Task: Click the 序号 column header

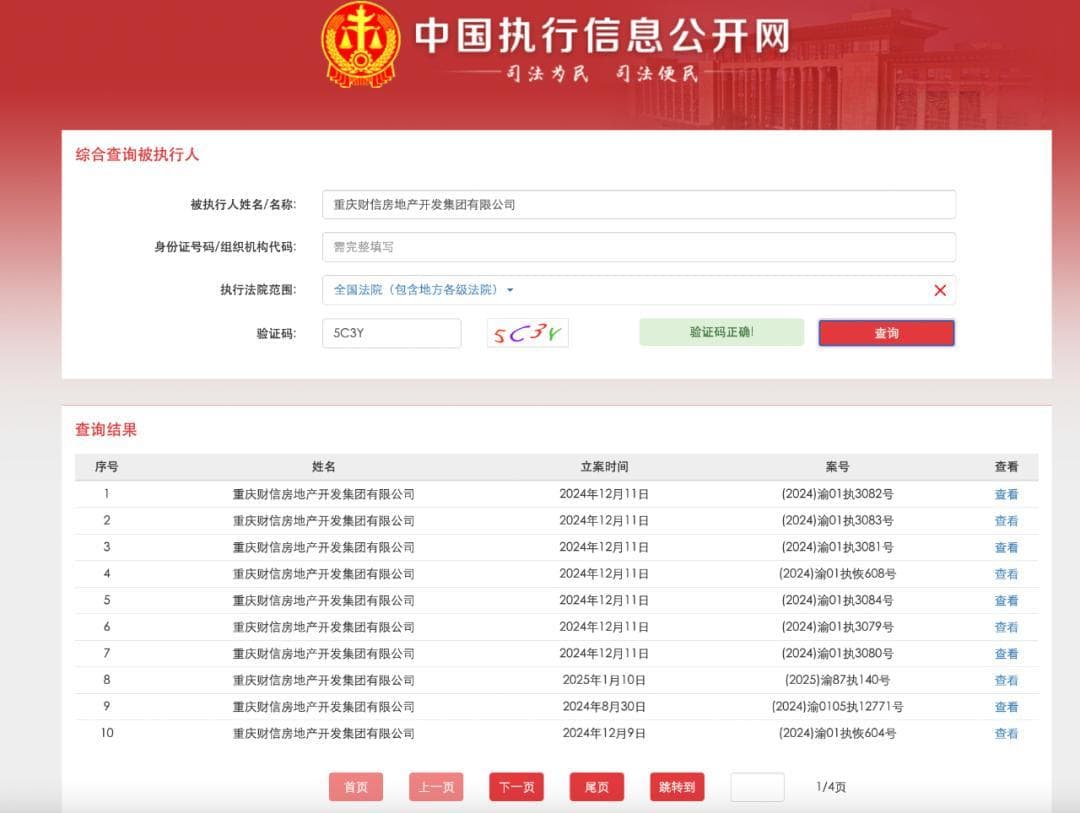Action: point(107,466)
